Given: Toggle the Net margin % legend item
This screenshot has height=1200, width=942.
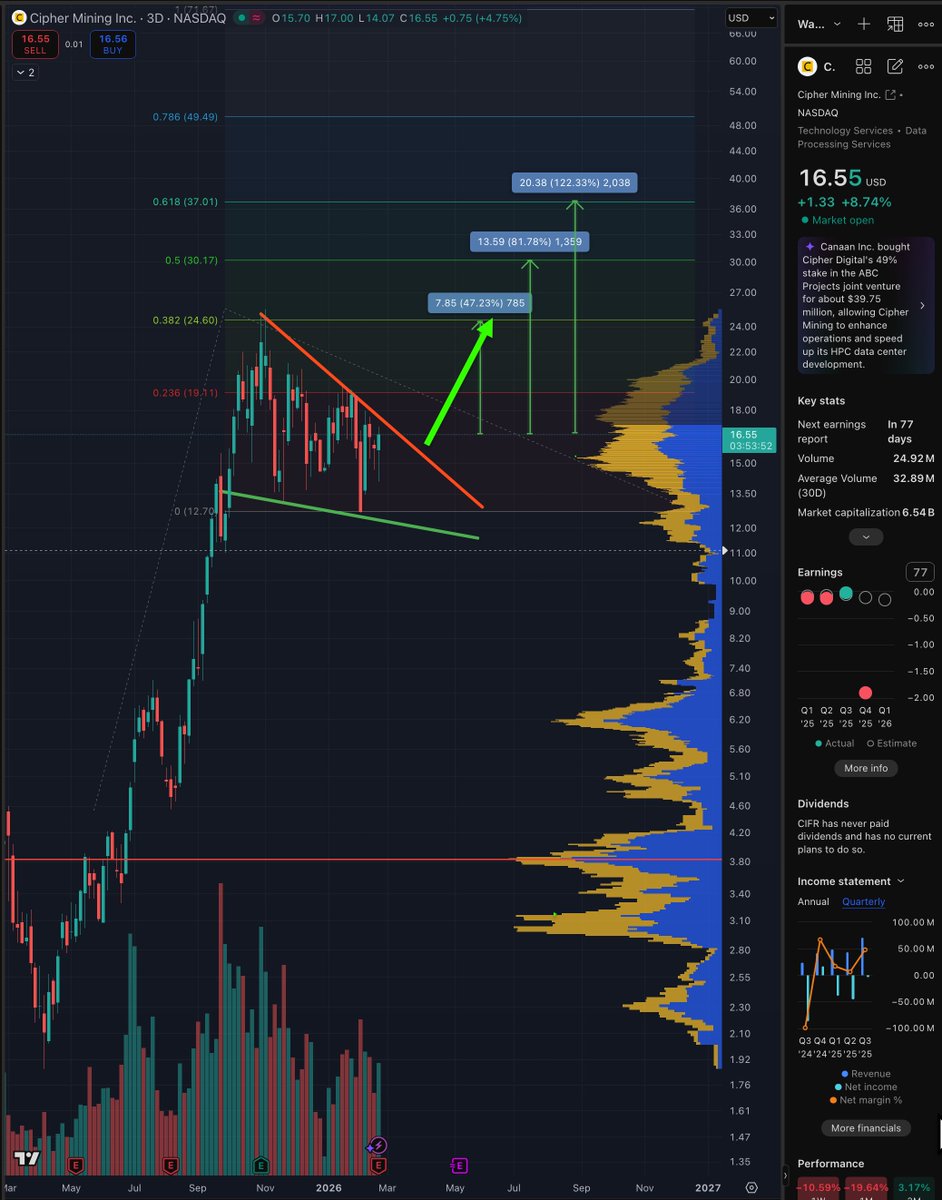Looking at the screenshot, I should click(x=865, y=1101).
